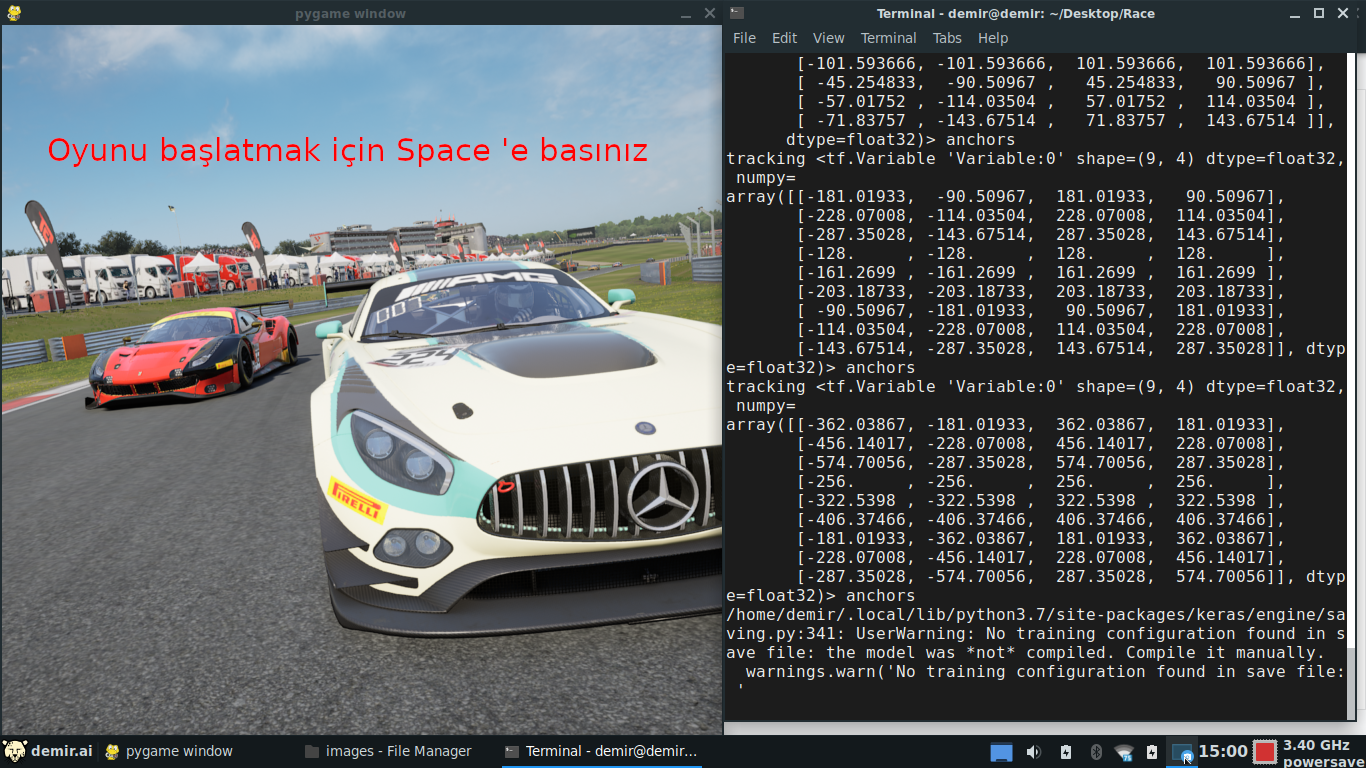Viewport: 1366px width, 768px height.
Task: Click the 3.40 GHz powersave indicator
Action: tap(1322, 753)
